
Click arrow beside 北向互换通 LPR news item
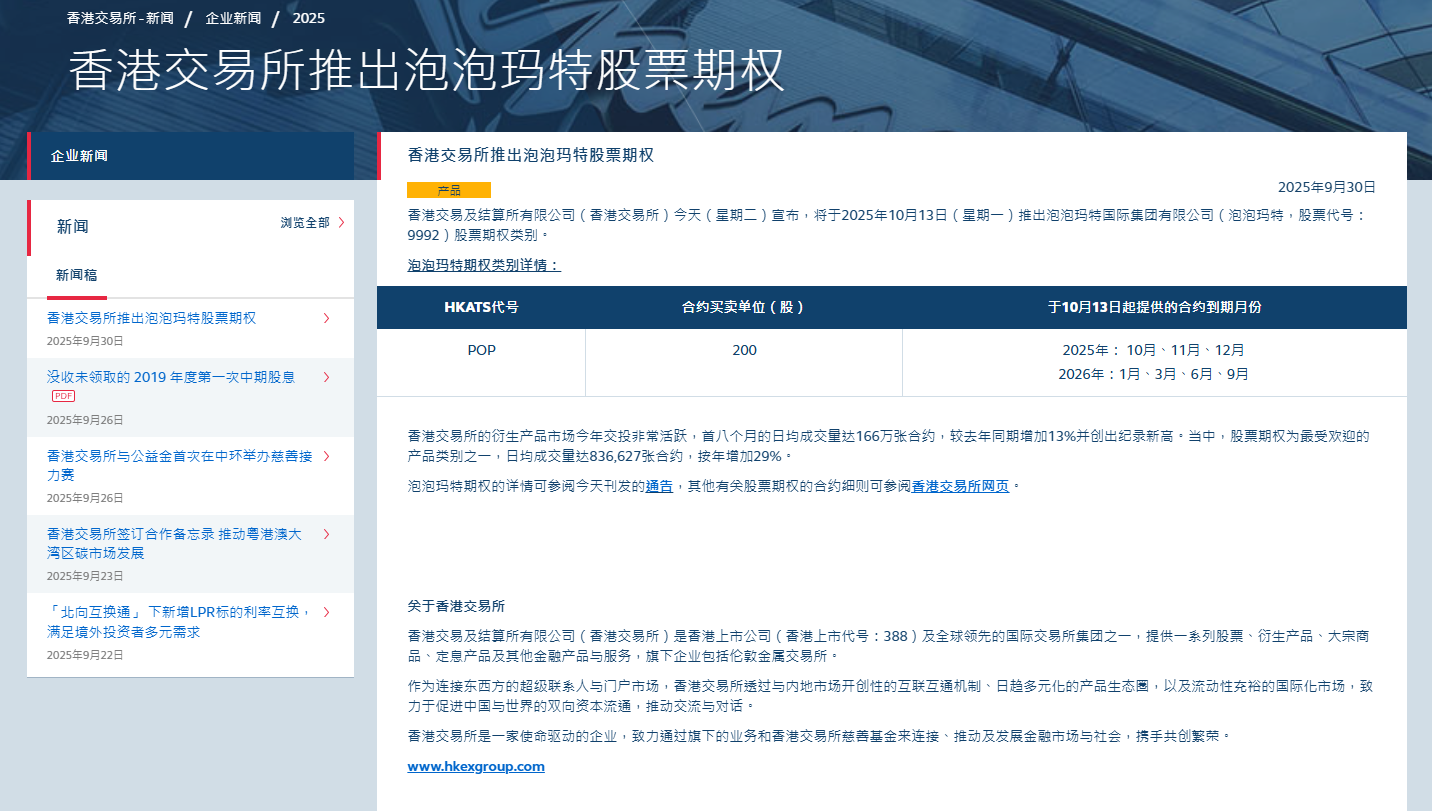(326, 612)
